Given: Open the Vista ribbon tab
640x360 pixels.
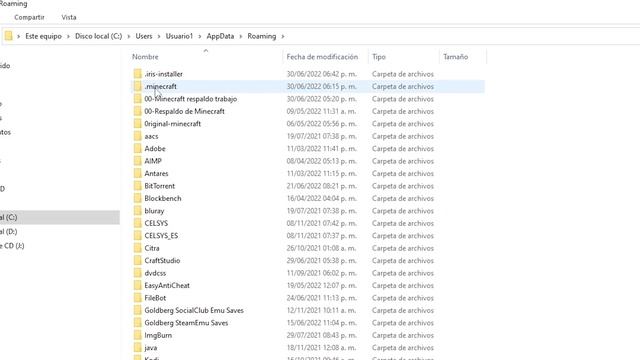Looking at the screenshot, I should pyautogui.click(x=69, y=18).
